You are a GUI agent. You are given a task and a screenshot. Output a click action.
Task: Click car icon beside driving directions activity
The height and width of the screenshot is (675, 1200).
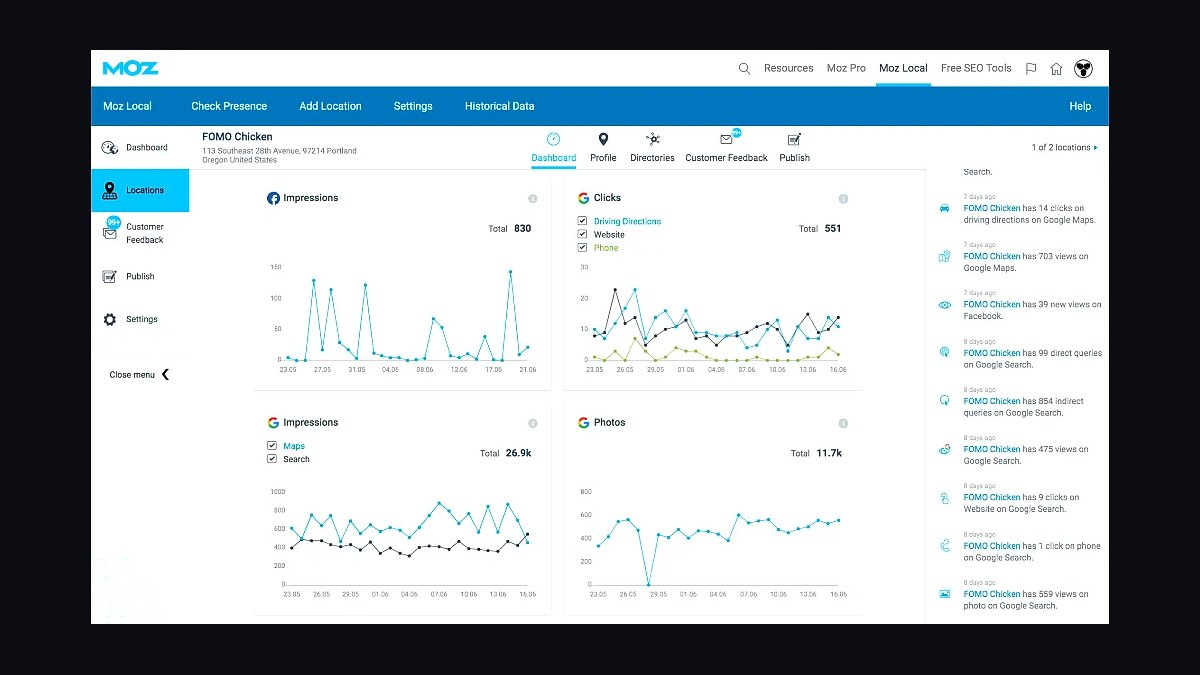coord(944,208)
